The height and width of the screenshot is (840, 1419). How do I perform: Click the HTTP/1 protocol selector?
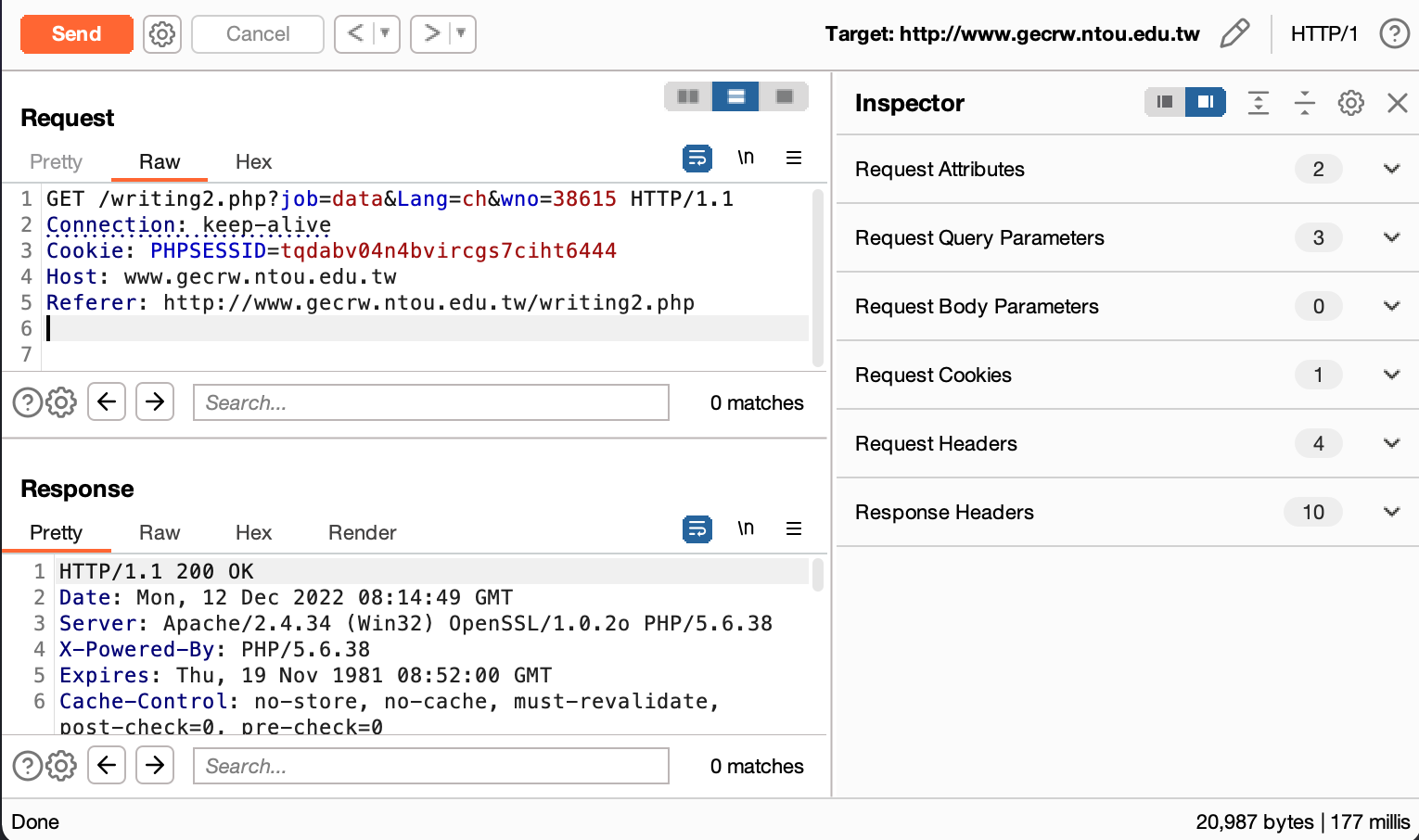[x=1324, y=34]
